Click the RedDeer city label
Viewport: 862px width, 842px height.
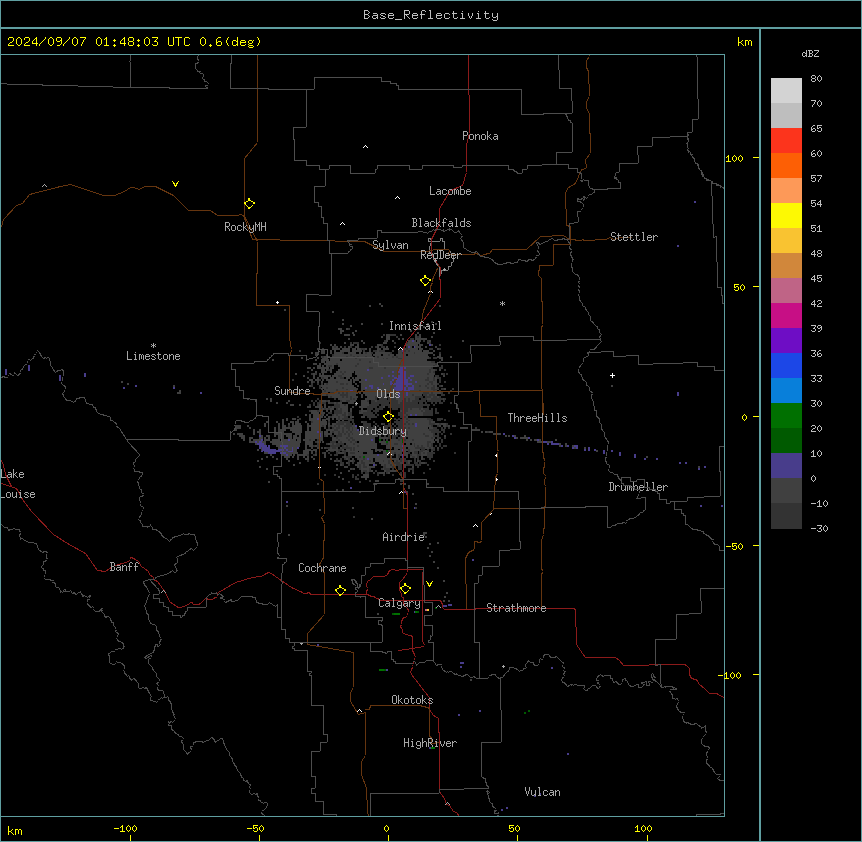440,255
